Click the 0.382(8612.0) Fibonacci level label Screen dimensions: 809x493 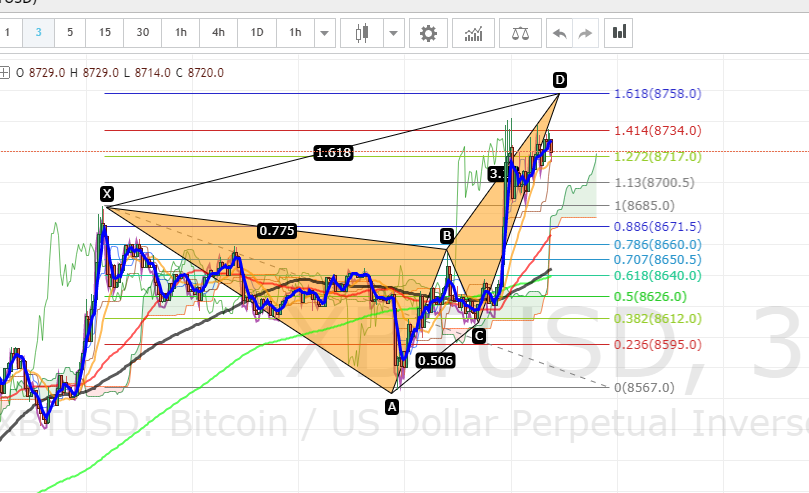658,319
